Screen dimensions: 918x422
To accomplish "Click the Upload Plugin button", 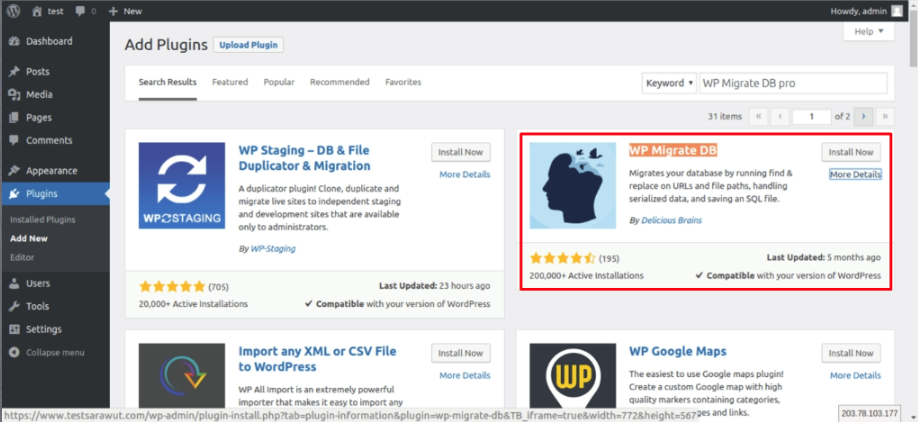I will (250, 45).
